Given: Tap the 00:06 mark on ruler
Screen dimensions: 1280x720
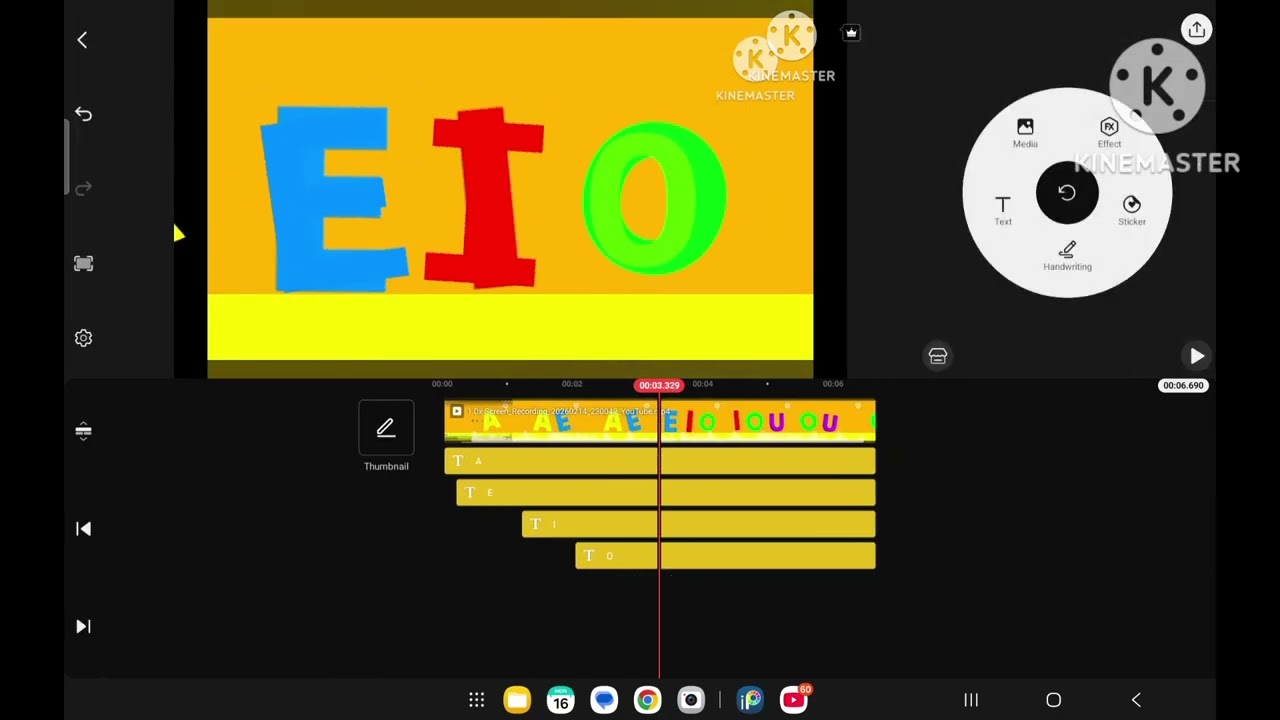Looking at the screenshot, I should pos(833,384).
